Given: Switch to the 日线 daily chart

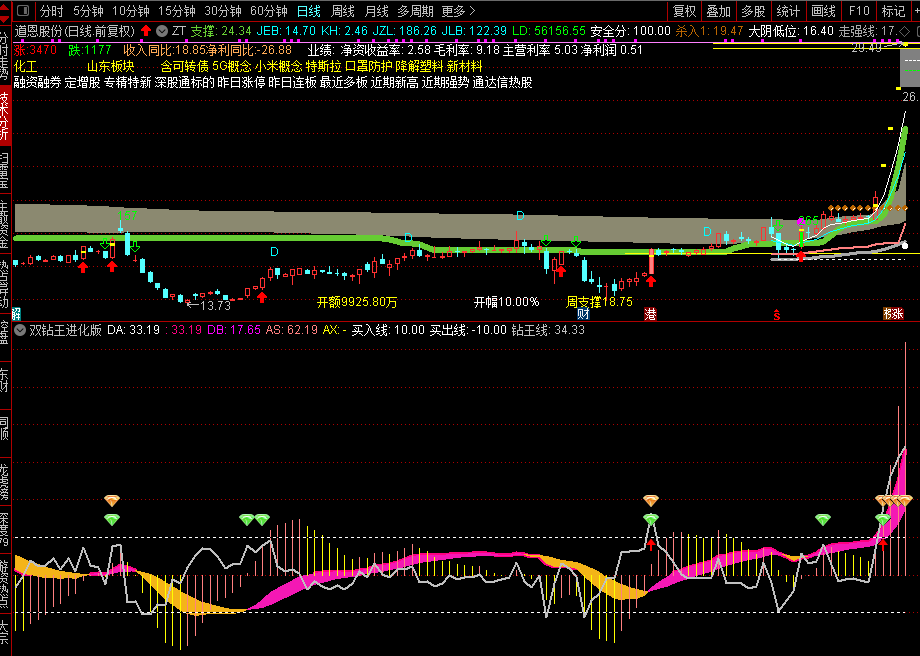Looking at the screenshot, I should click(x=309, y=11).
